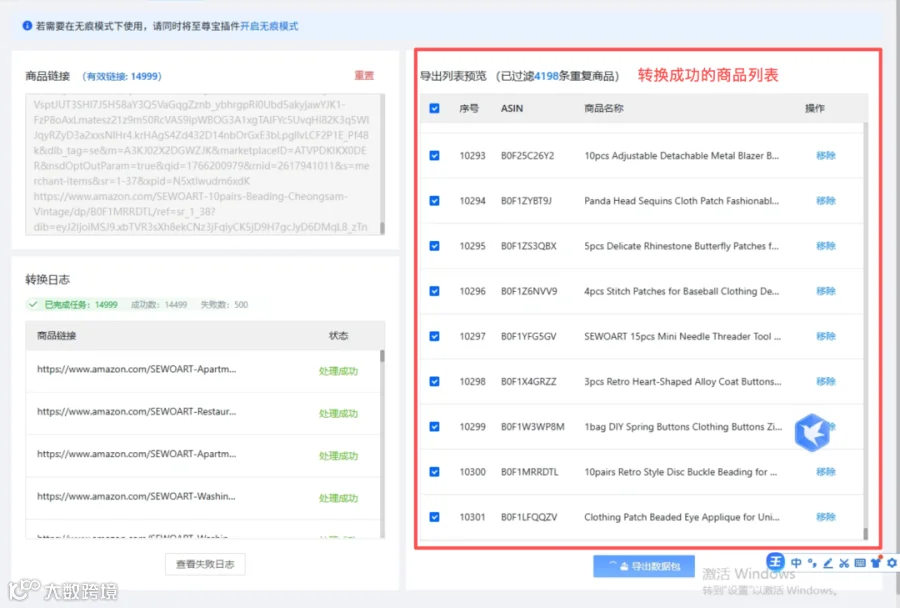Uncheck the checkbox for row 10294
This screenshot has height=608, width=900.
pyautogui.click(x=435, y=200)
